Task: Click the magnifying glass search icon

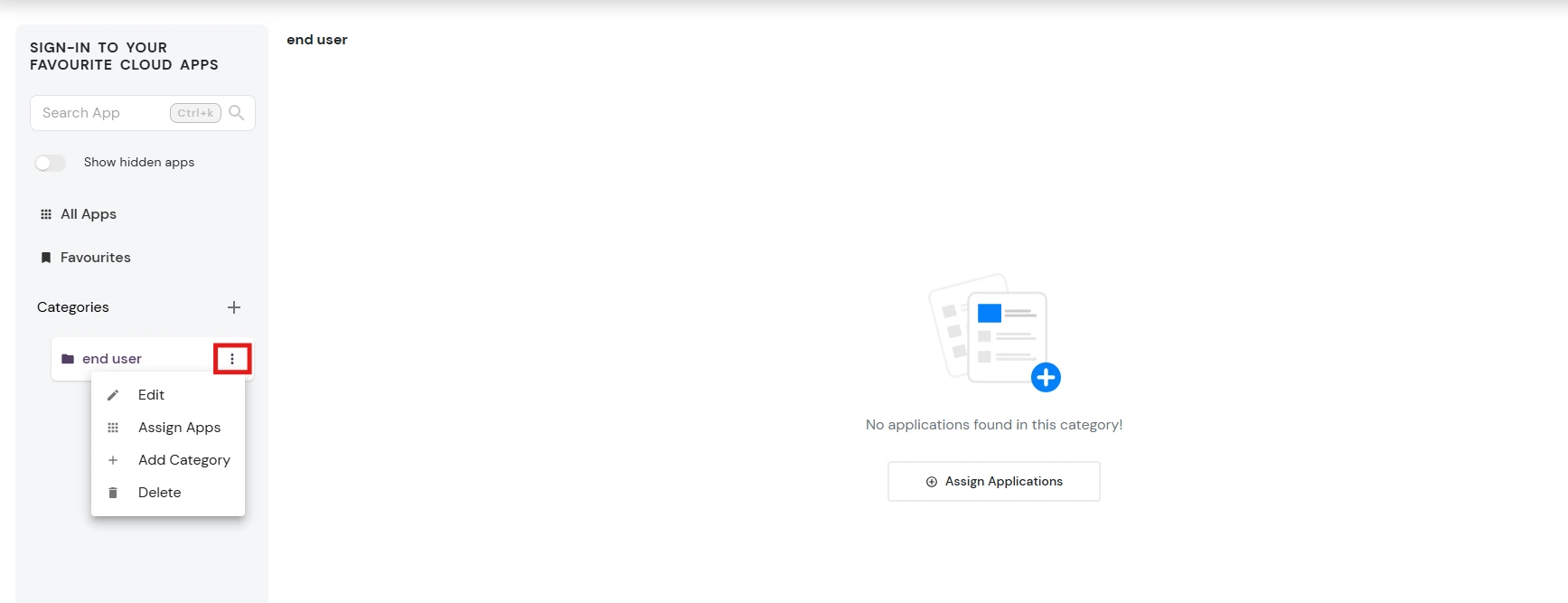Action: click(237, 113)
